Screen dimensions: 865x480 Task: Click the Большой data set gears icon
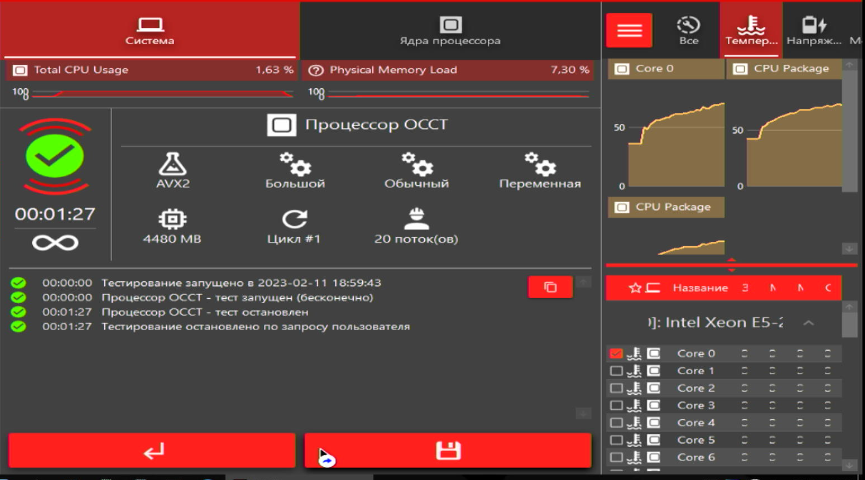pos(295,164)
